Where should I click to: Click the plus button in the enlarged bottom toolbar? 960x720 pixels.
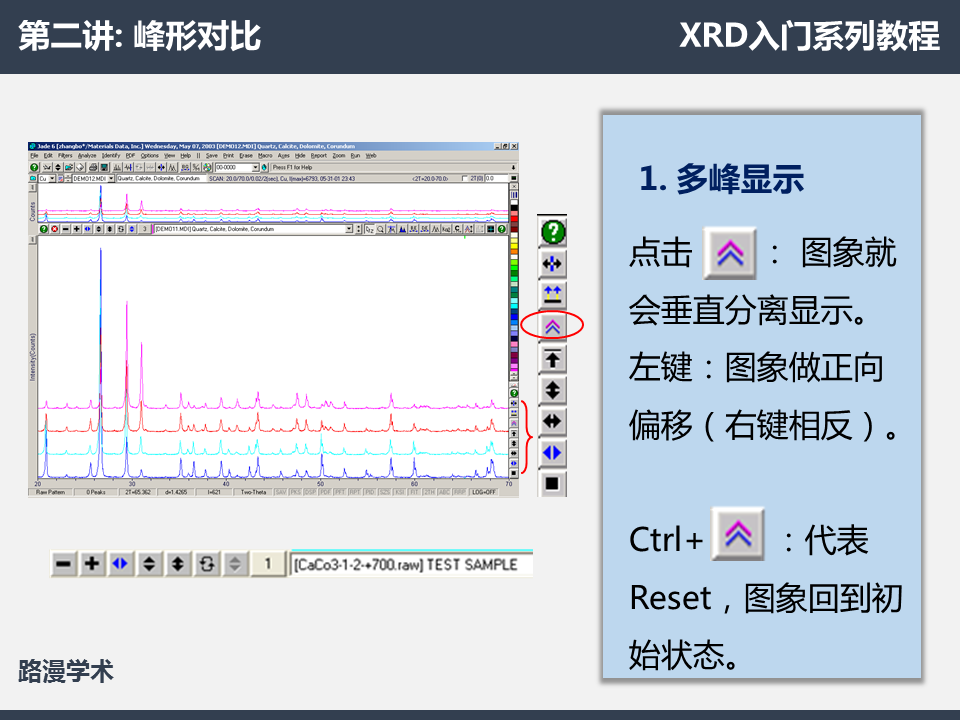click(x=92, y=563)
